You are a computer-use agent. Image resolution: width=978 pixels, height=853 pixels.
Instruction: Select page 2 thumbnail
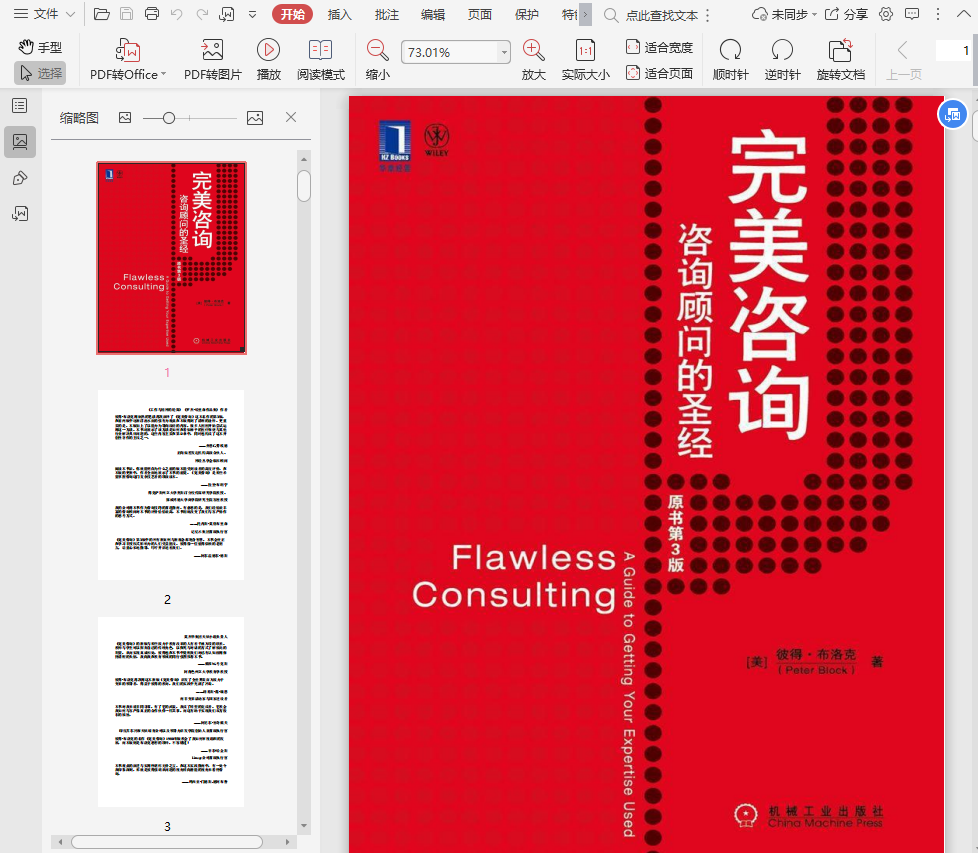[171, 484]
